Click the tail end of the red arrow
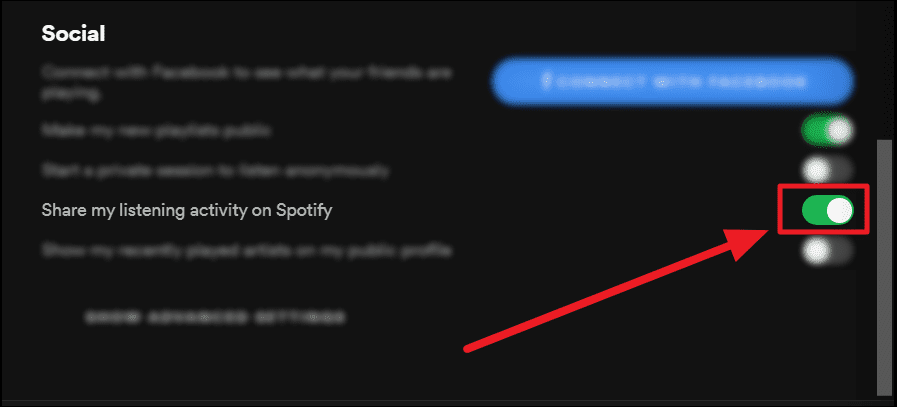The width and height of the screenshot is (897, 407). 469,347
